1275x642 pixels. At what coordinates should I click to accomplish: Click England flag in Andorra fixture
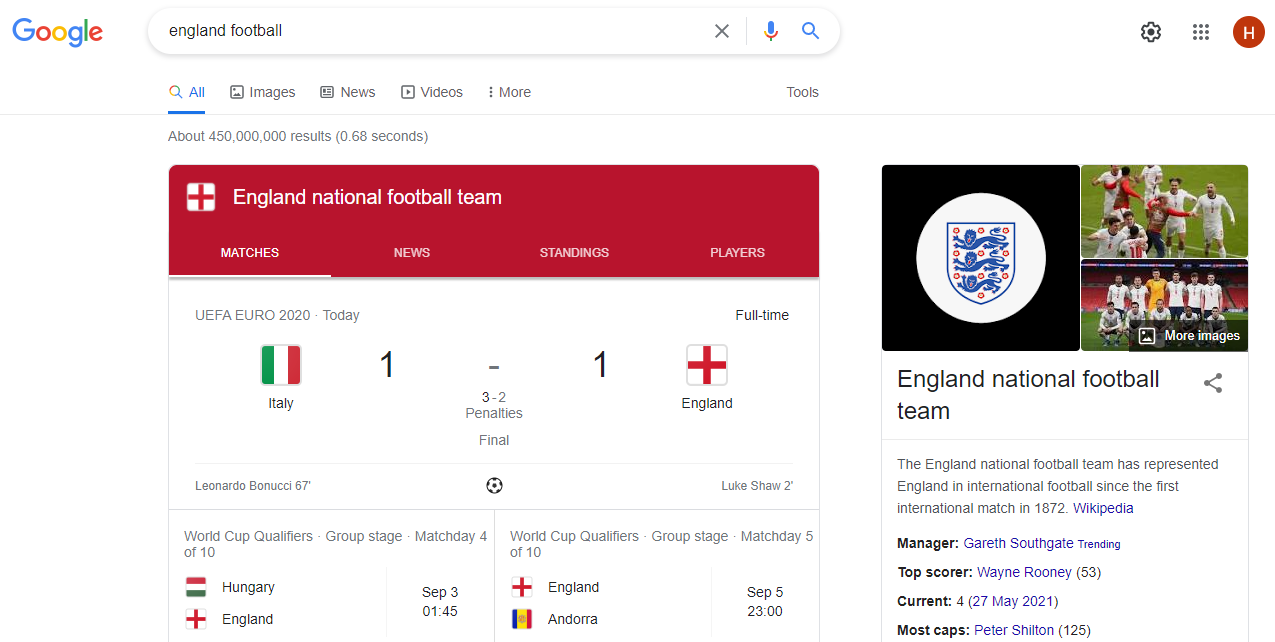pos(522,587)
